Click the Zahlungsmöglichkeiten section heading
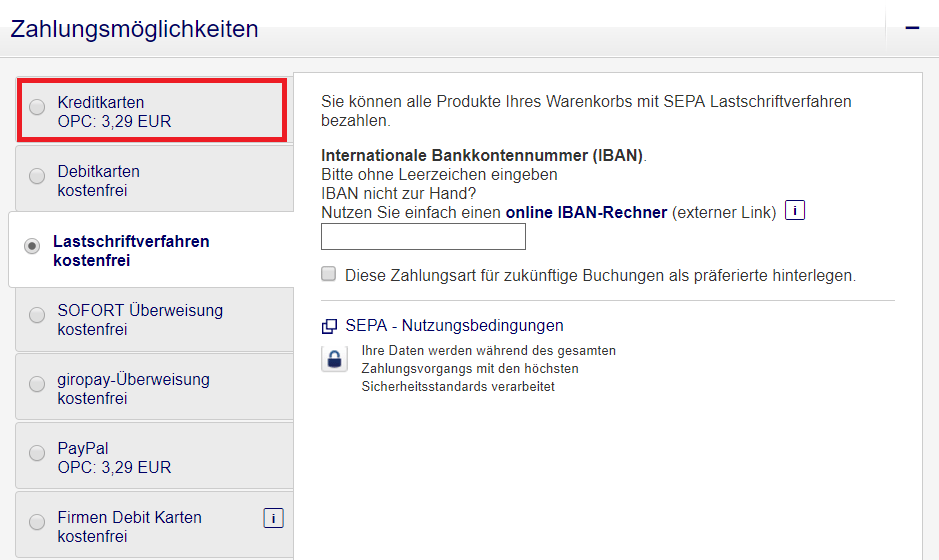This screenshot has width=939, height=560. 134,29
